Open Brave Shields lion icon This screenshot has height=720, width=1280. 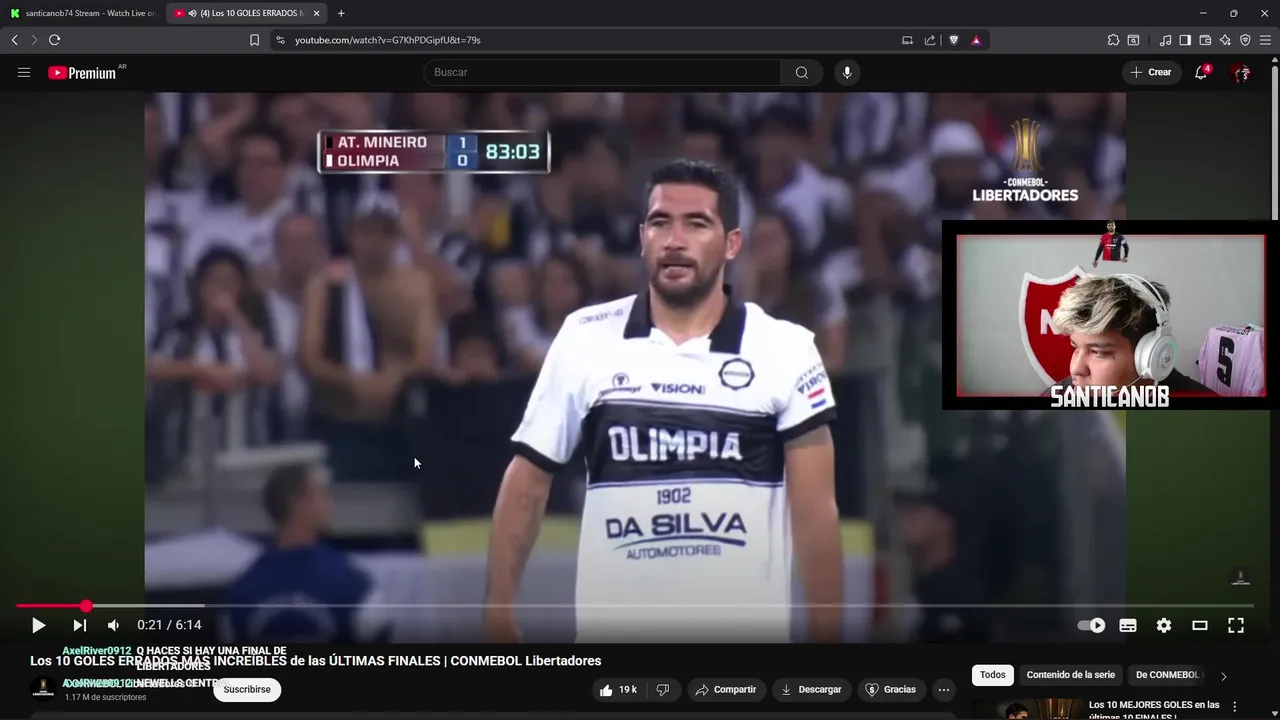point(953,40)
